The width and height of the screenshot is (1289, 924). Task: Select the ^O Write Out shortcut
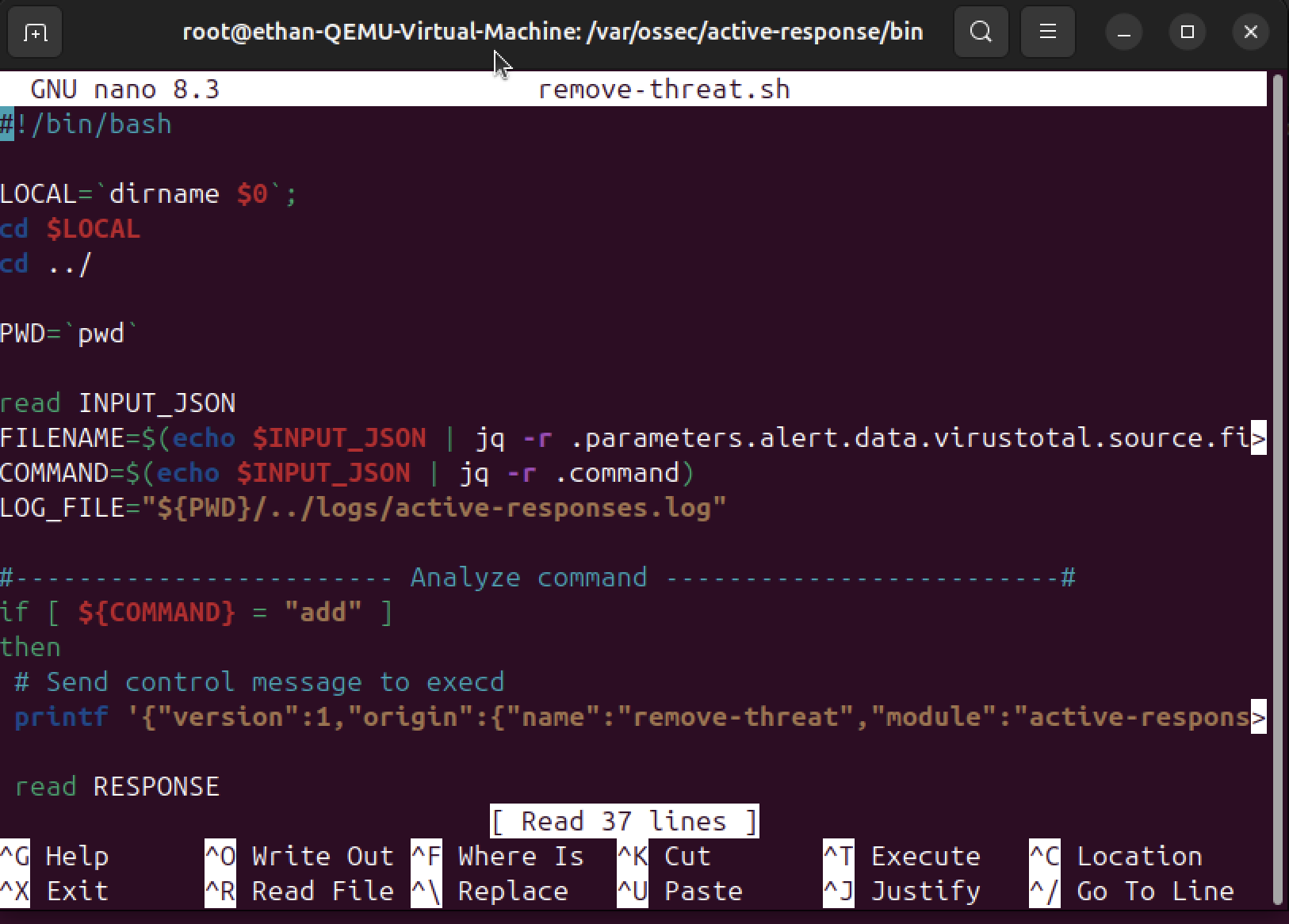point(300,856)
